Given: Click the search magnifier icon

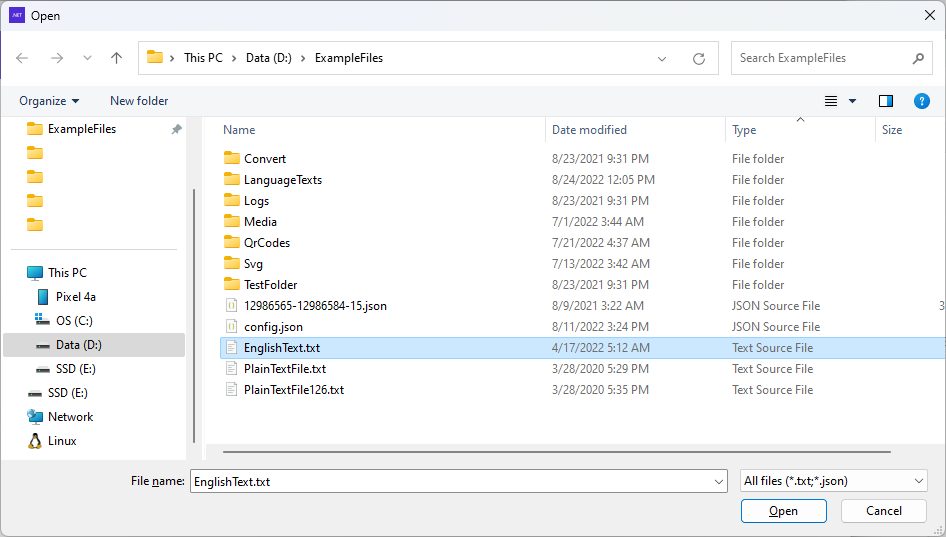Looking at the screenshot, I should [918, 58].
